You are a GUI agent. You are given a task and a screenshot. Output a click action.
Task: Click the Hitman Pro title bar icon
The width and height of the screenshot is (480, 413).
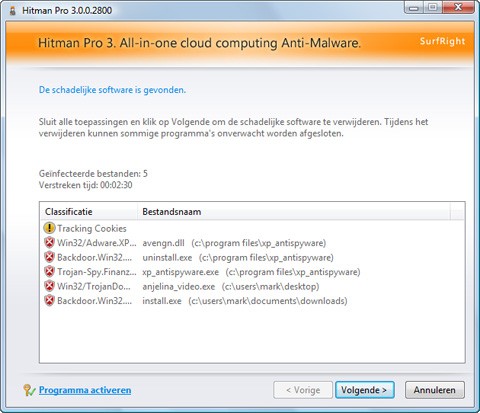13,11
